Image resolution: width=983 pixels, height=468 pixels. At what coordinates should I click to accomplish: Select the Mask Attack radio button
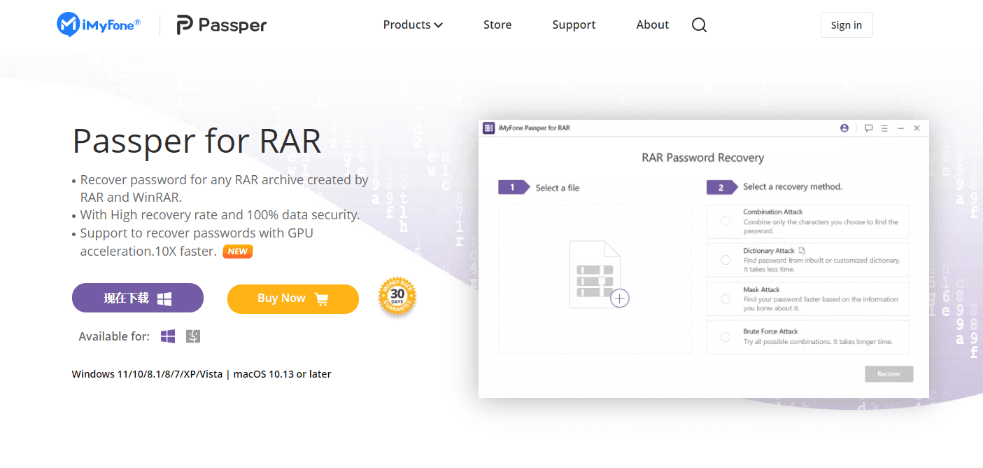click(725, 298)
